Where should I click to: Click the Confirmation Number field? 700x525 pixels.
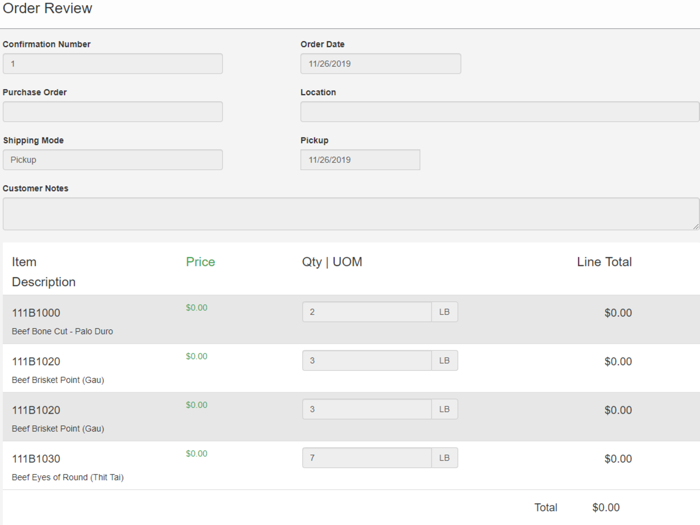pos(112,64)
